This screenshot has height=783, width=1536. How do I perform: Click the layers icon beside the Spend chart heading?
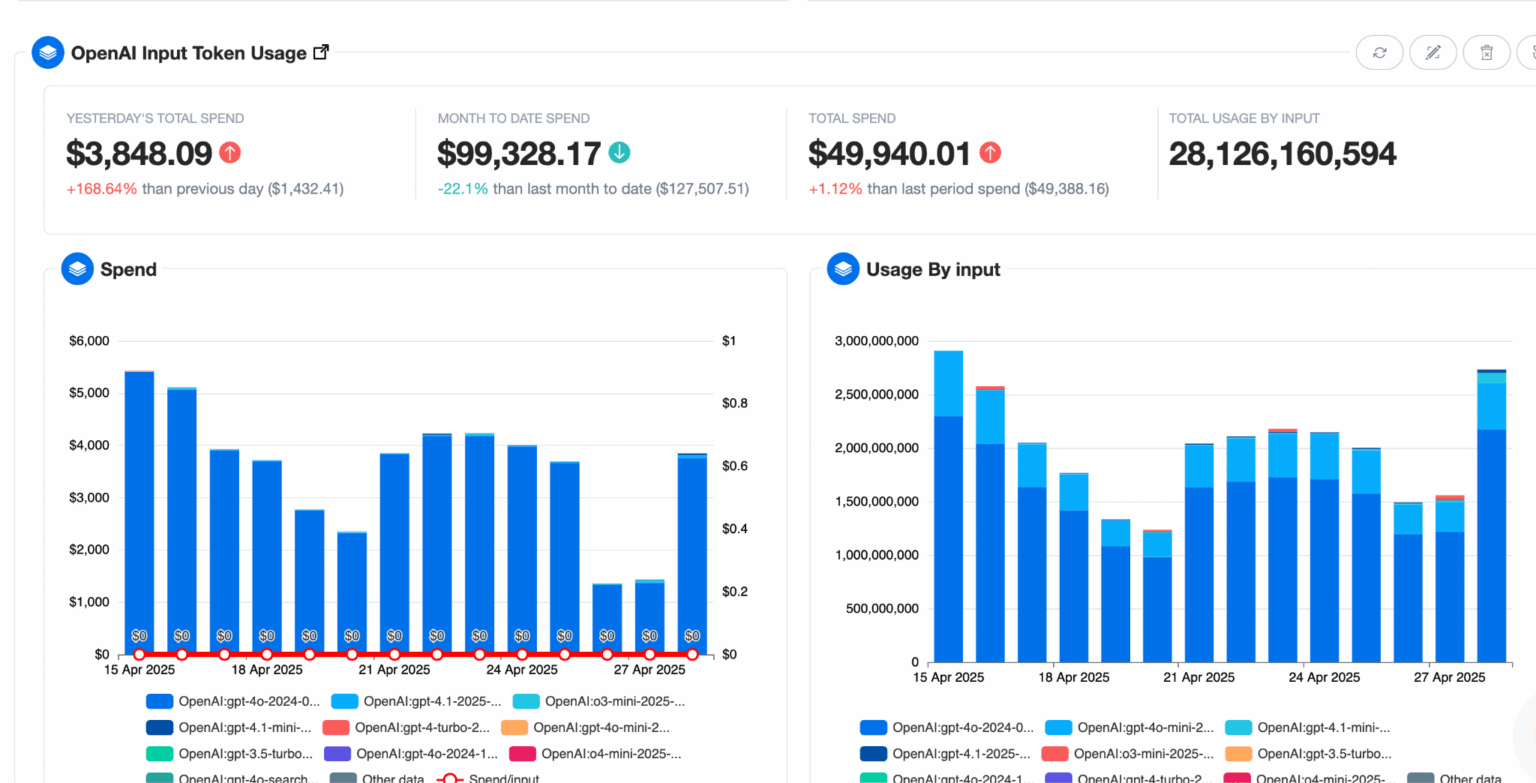point(76,269)
